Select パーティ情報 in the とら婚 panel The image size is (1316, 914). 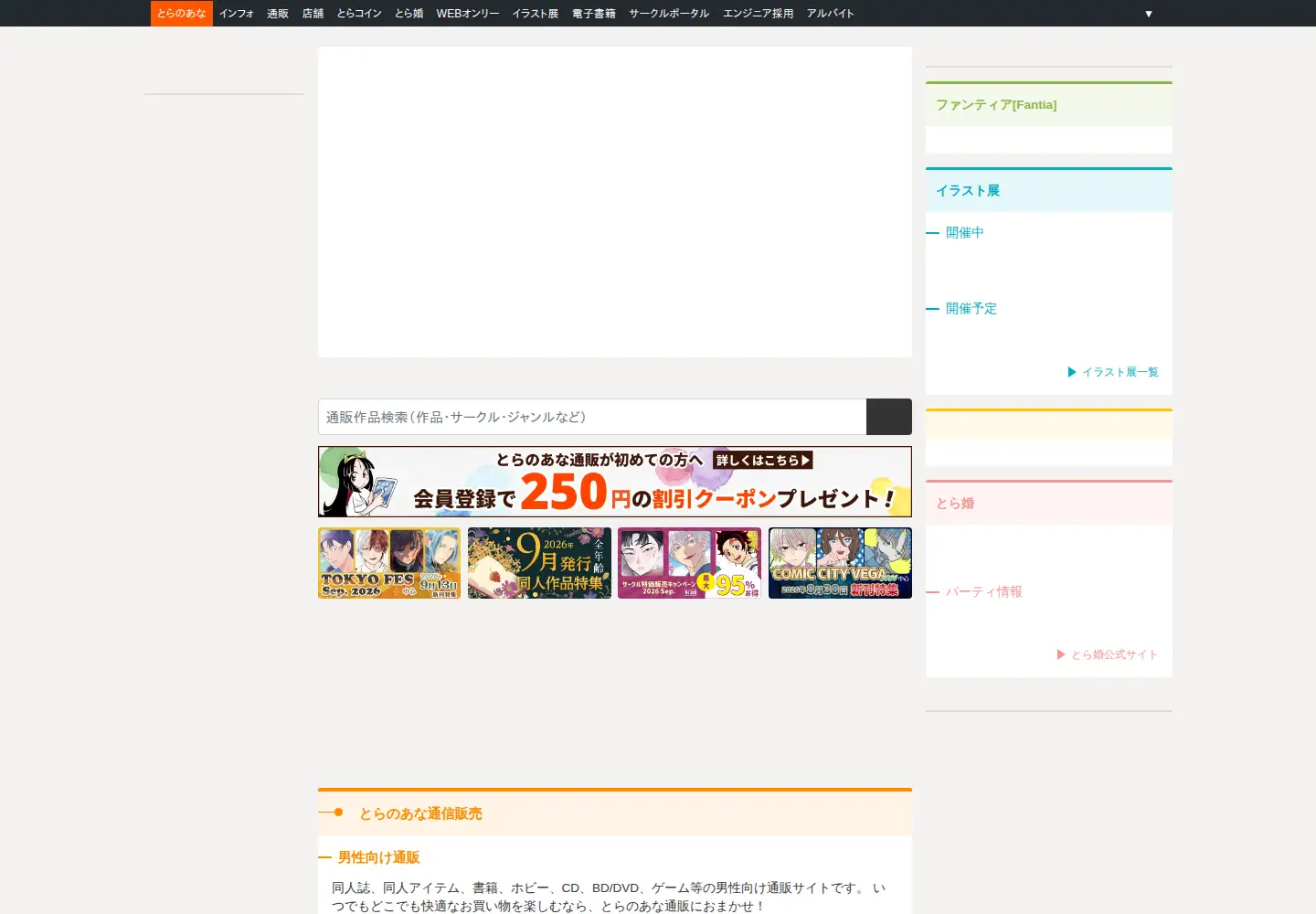[984, 592]
